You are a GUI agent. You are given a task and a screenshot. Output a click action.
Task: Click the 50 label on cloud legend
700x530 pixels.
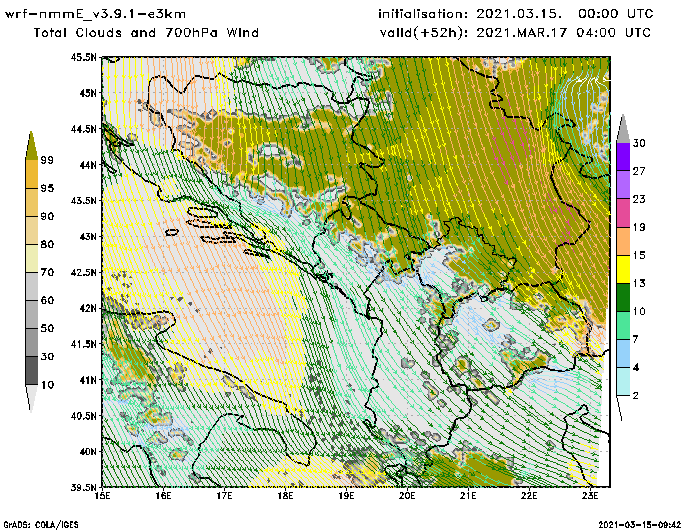click(47, 328)
